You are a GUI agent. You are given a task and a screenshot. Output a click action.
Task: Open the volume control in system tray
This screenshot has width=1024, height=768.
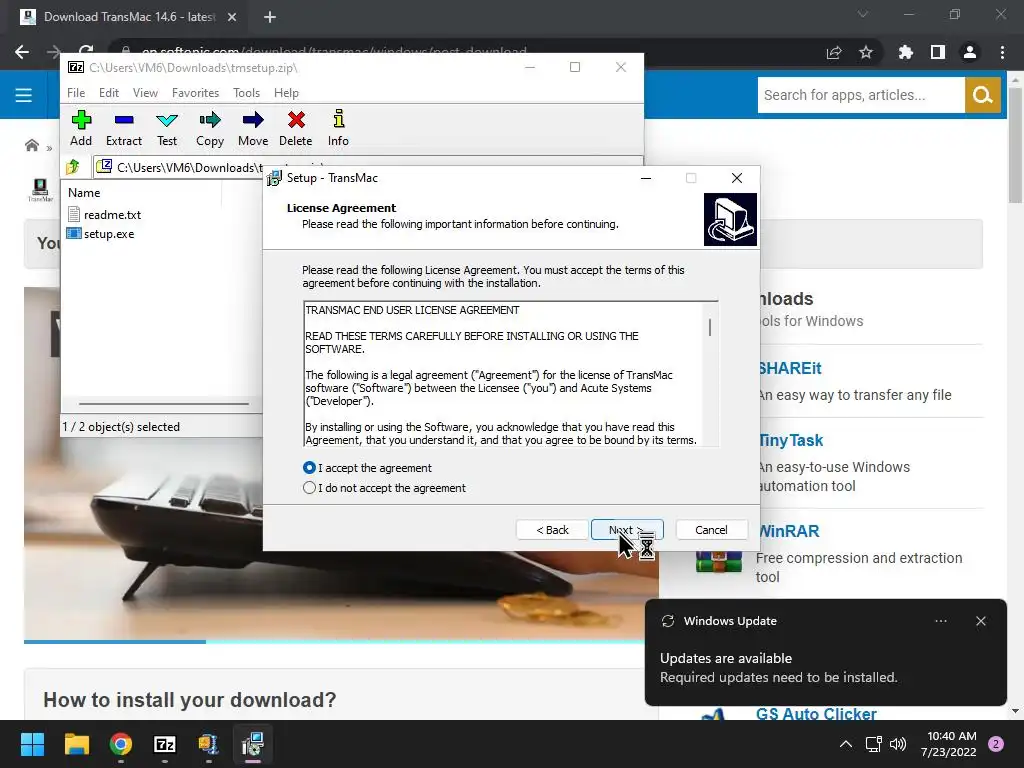click(x=898, y=744)
